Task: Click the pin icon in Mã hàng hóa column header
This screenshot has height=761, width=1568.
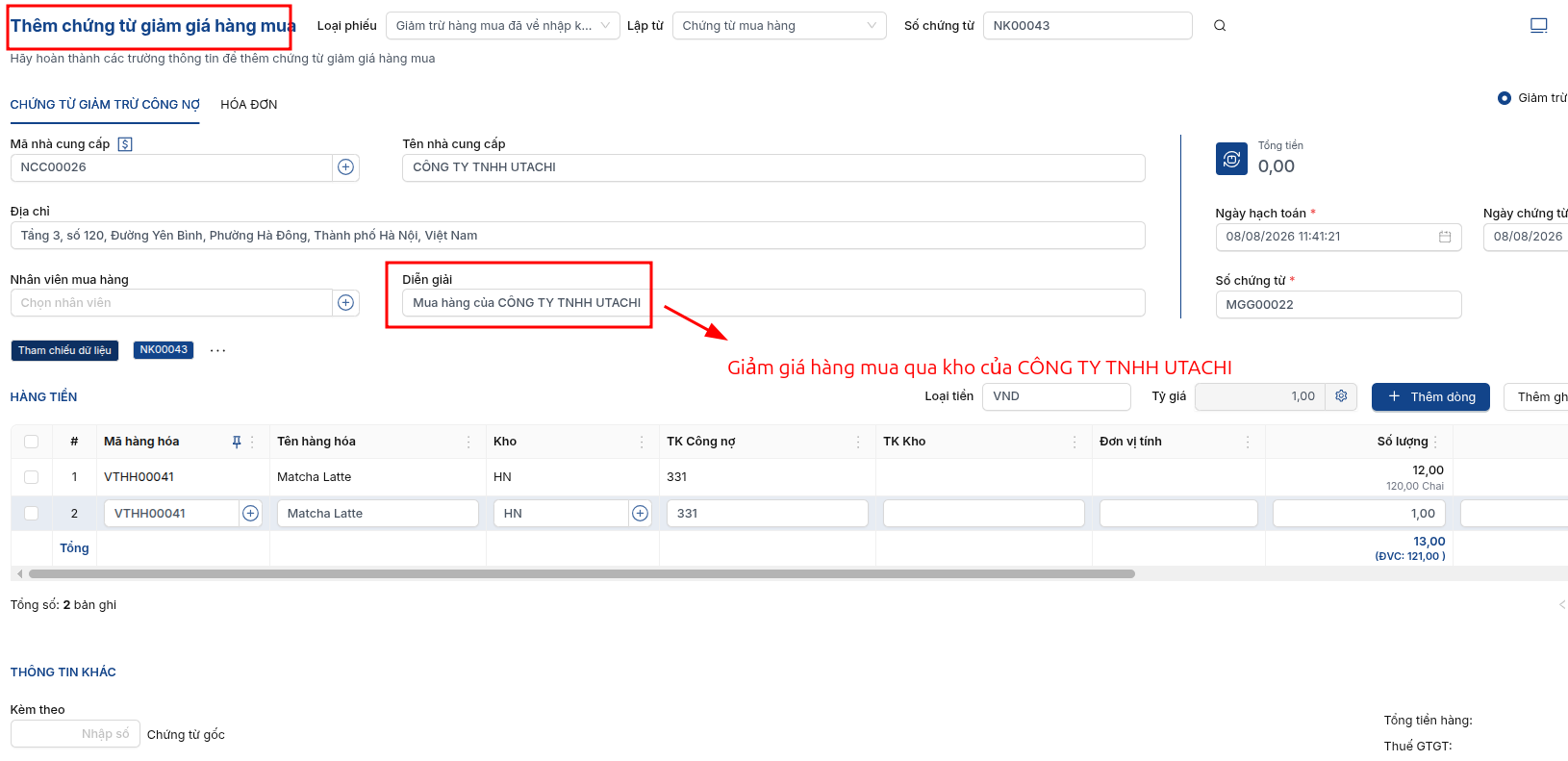Action: coord(237,442)
